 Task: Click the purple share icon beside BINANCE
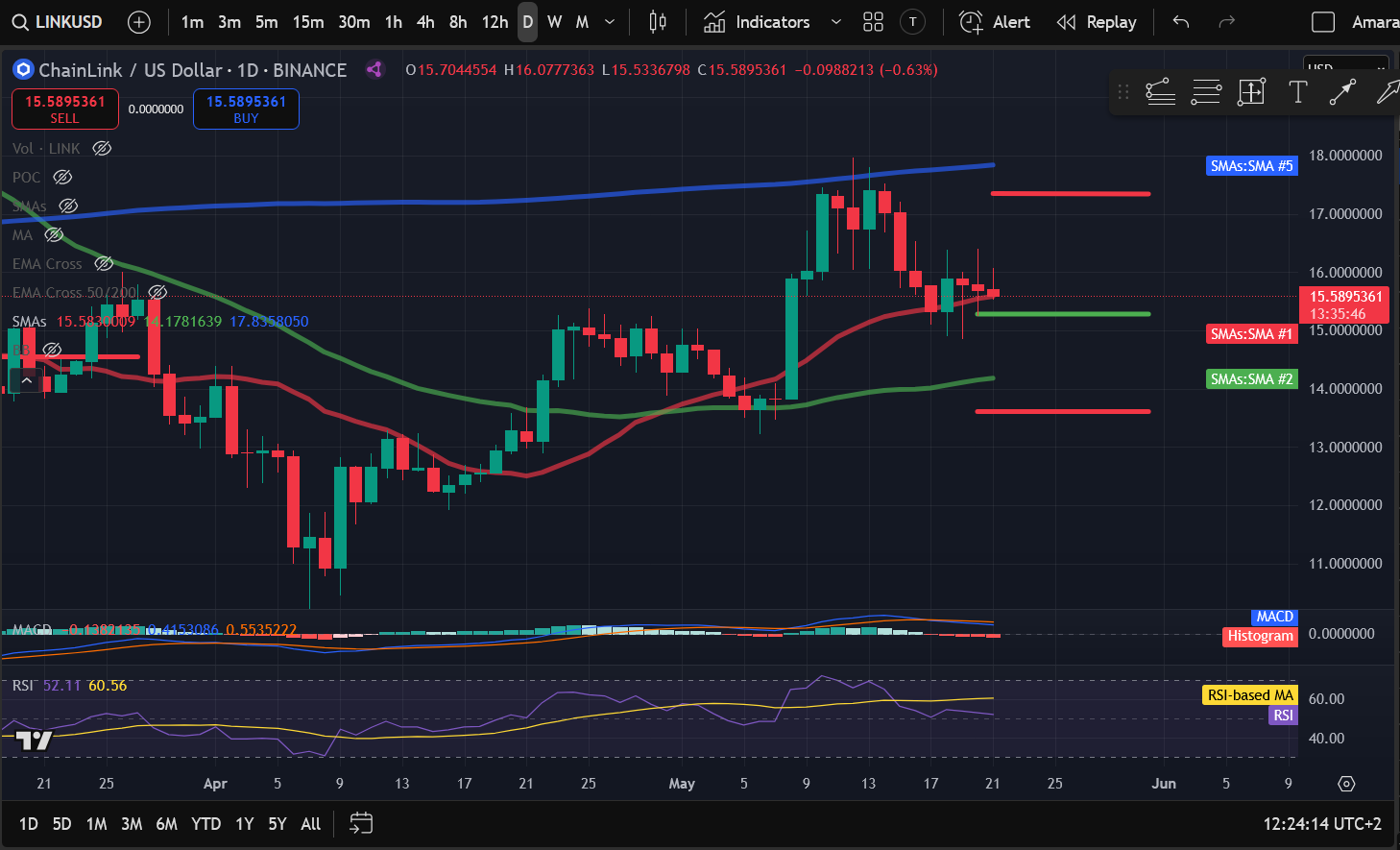pos(374,69)
